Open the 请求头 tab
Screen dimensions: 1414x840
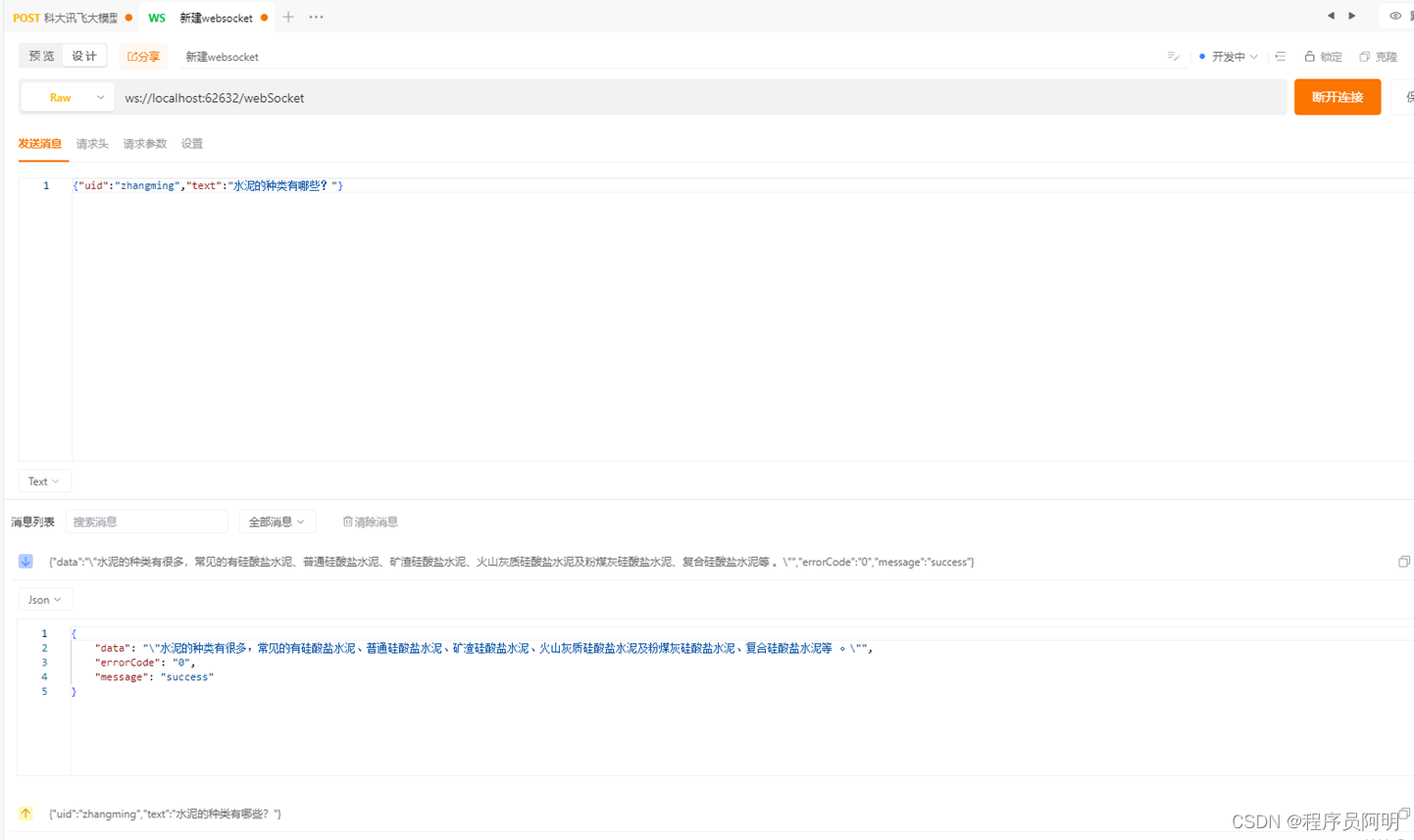click(92, 144)
